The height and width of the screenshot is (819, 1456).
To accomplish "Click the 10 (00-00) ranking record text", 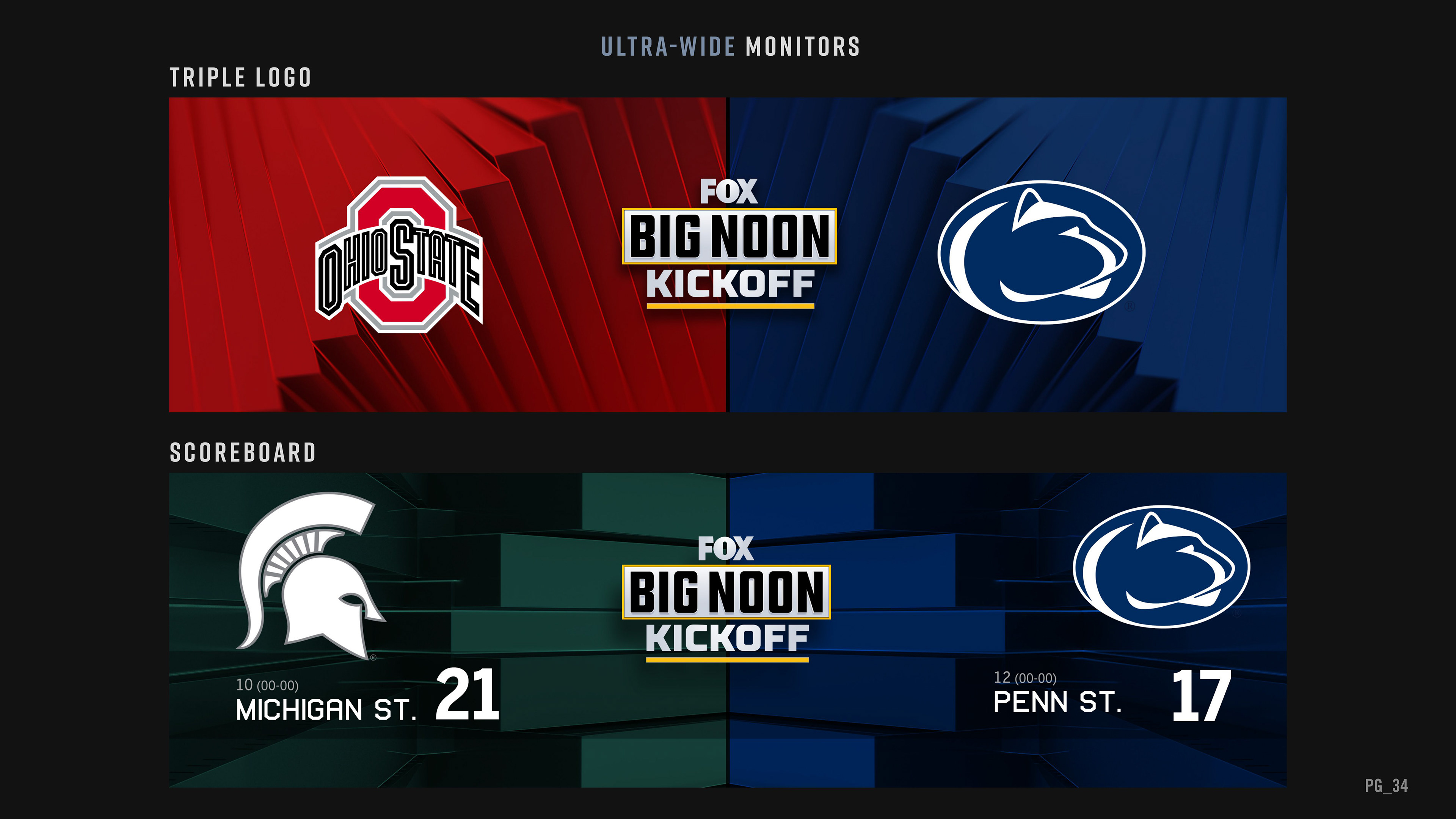I will pyautogui.click(x=267, y=685).
